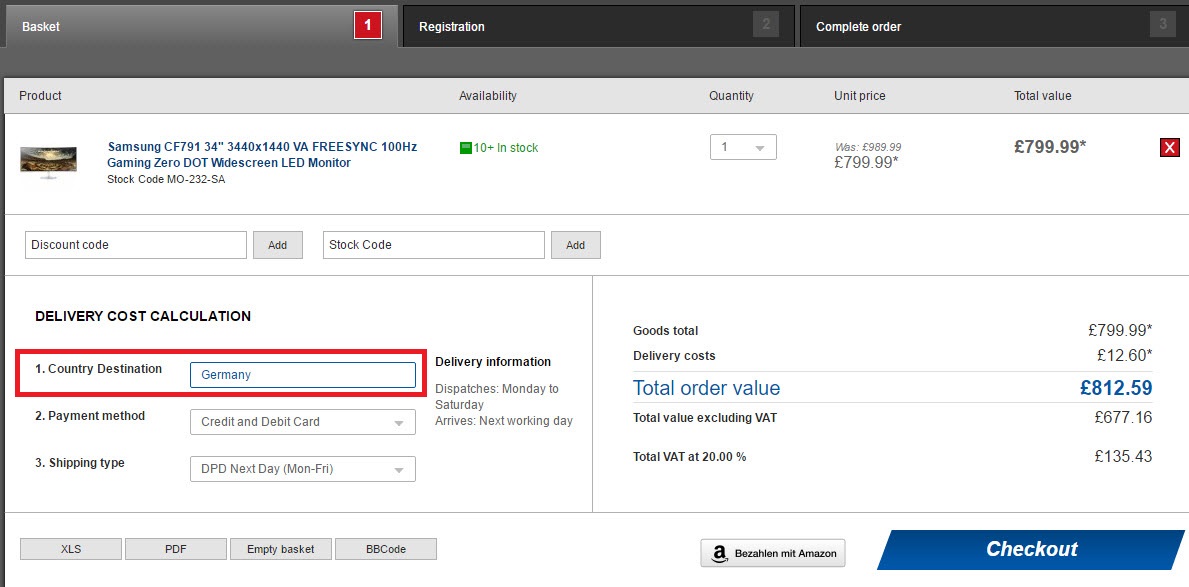The width and height of the screenshot is (1189, 587).
Task: Export basket using PDF button
Action: pos(176,549)
